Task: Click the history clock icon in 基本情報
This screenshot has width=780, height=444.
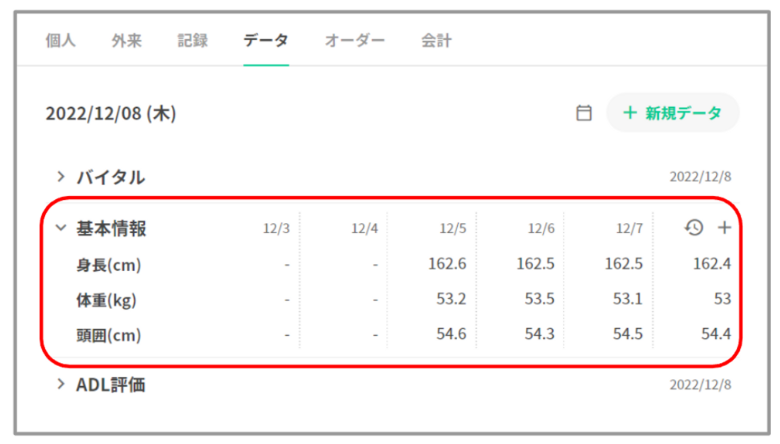Action: pos(694,228)
